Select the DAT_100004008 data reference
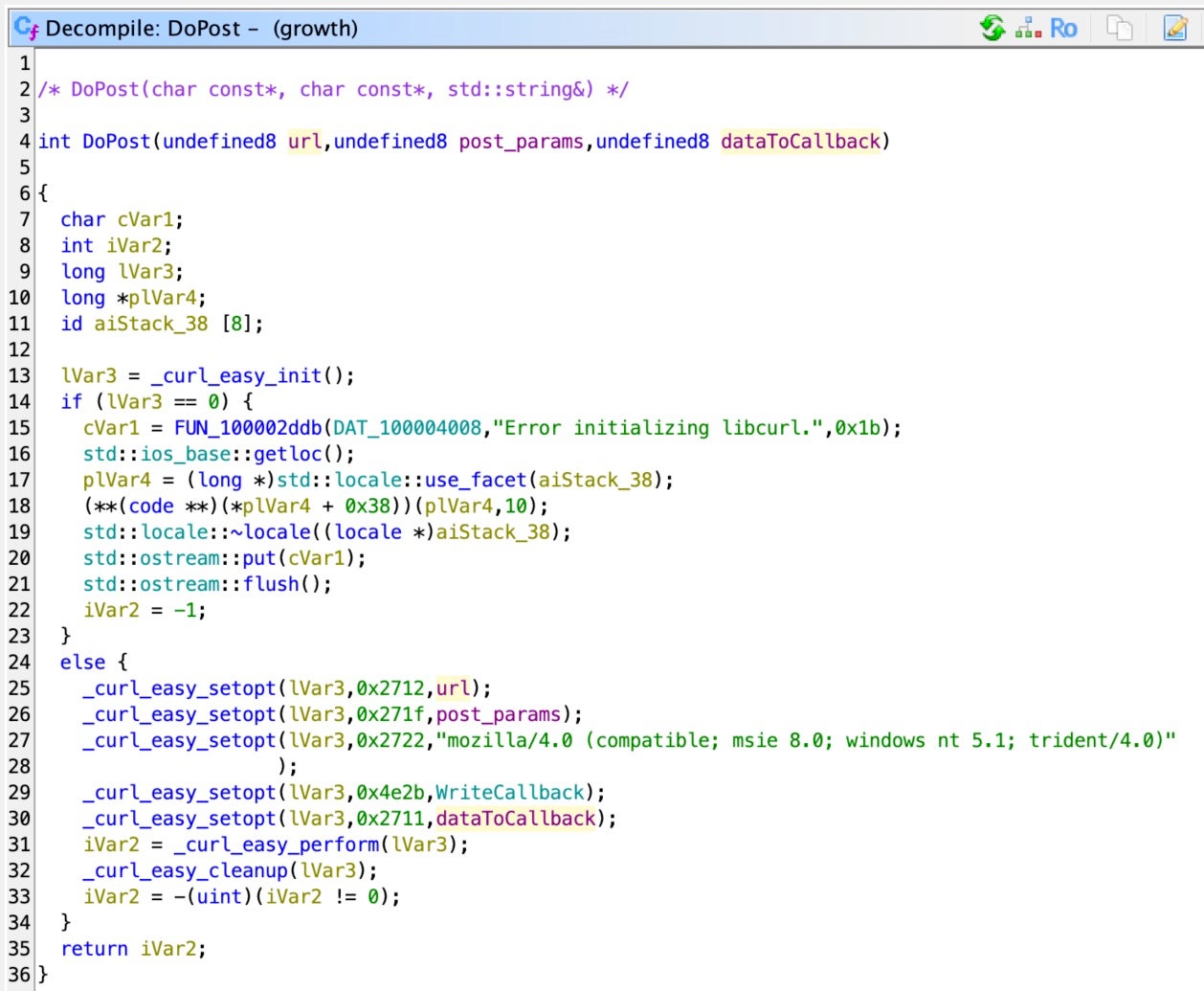Viewport: 1204px width, 991px height. coord(407,428)
